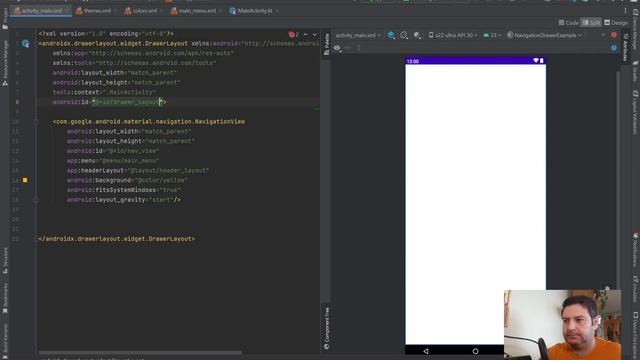
Task: Click the android:id nav_view attribute line
Action: [113, 151]
